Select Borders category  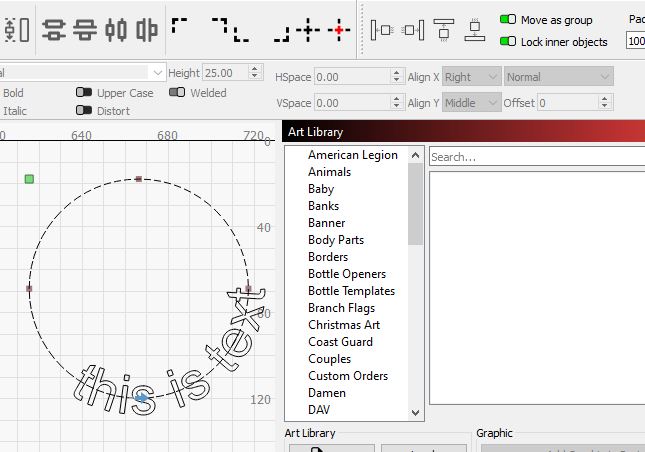click(328, 257)
